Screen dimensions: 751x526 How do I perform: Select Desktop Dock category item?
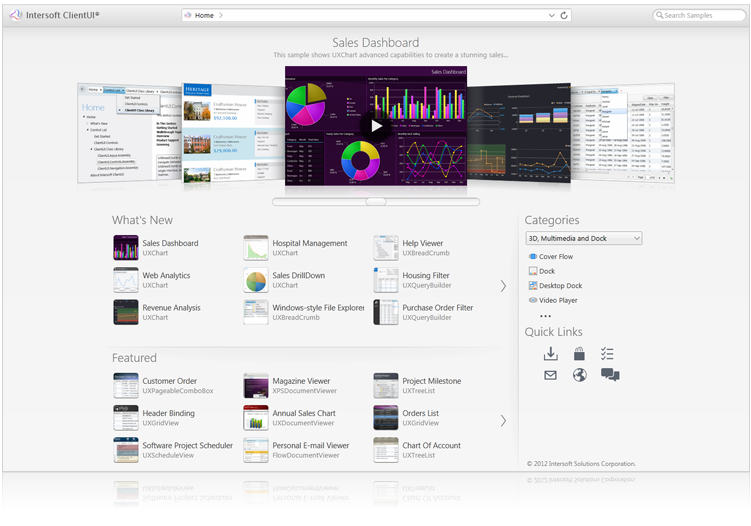(x=555, y=286)
